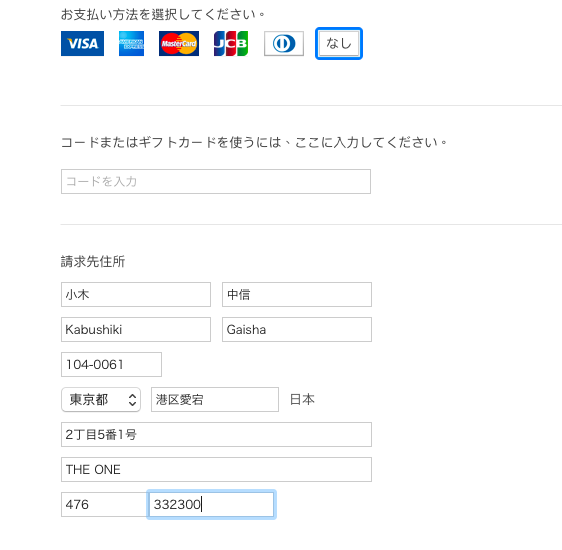Edit the city field 港区愛宕
This screenshot has width=562, height=550.
(x=215, y=400)
